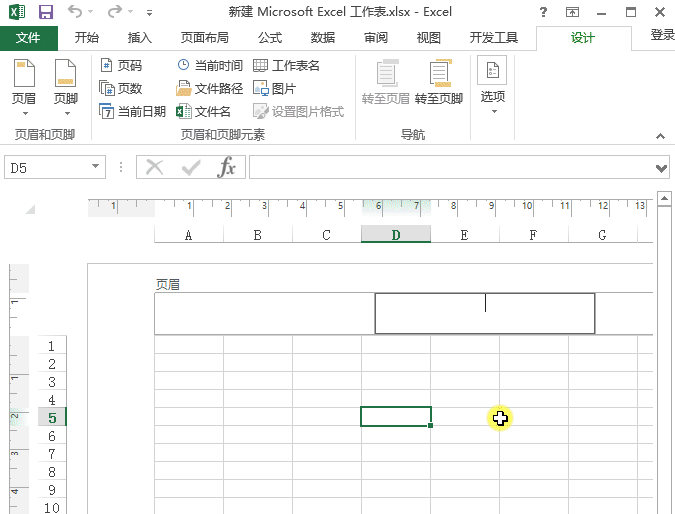The image size is (675, 514).
Task: Insert 文件名 file name element
Action: coord(204,111)
